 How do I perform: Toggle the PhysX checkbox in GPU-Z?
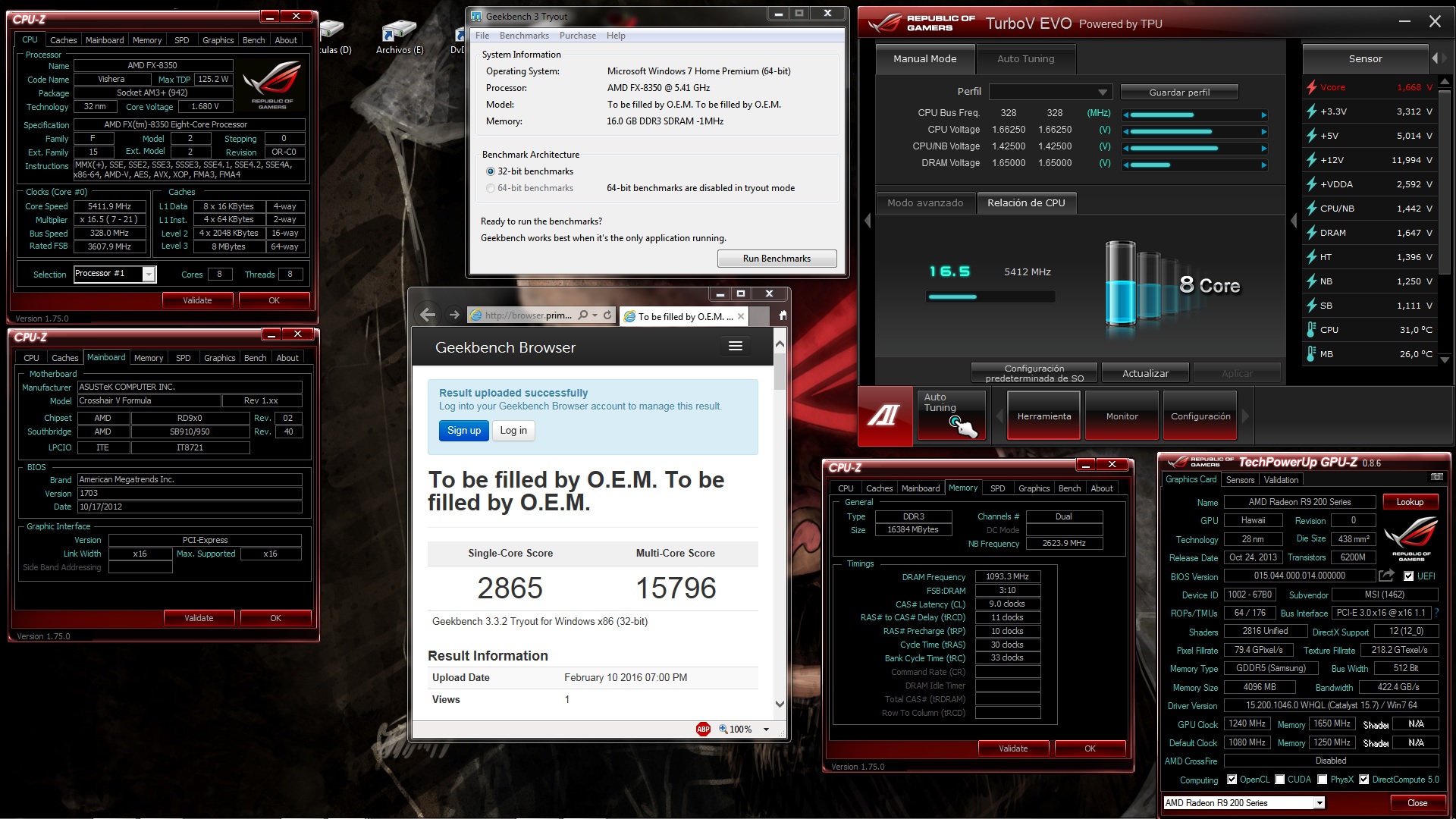point(1323,780)
